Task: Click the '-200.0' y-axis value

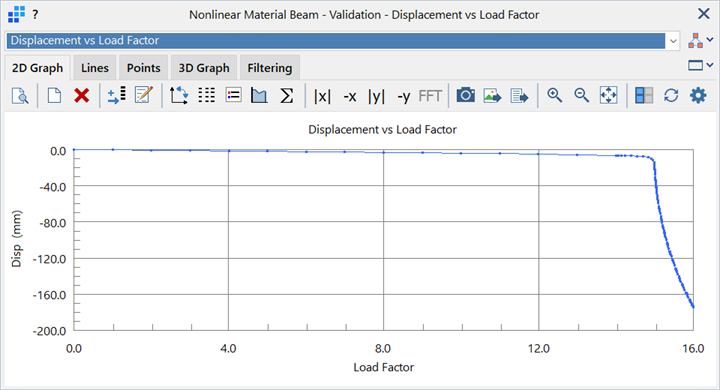Action: tap(50, 331)
